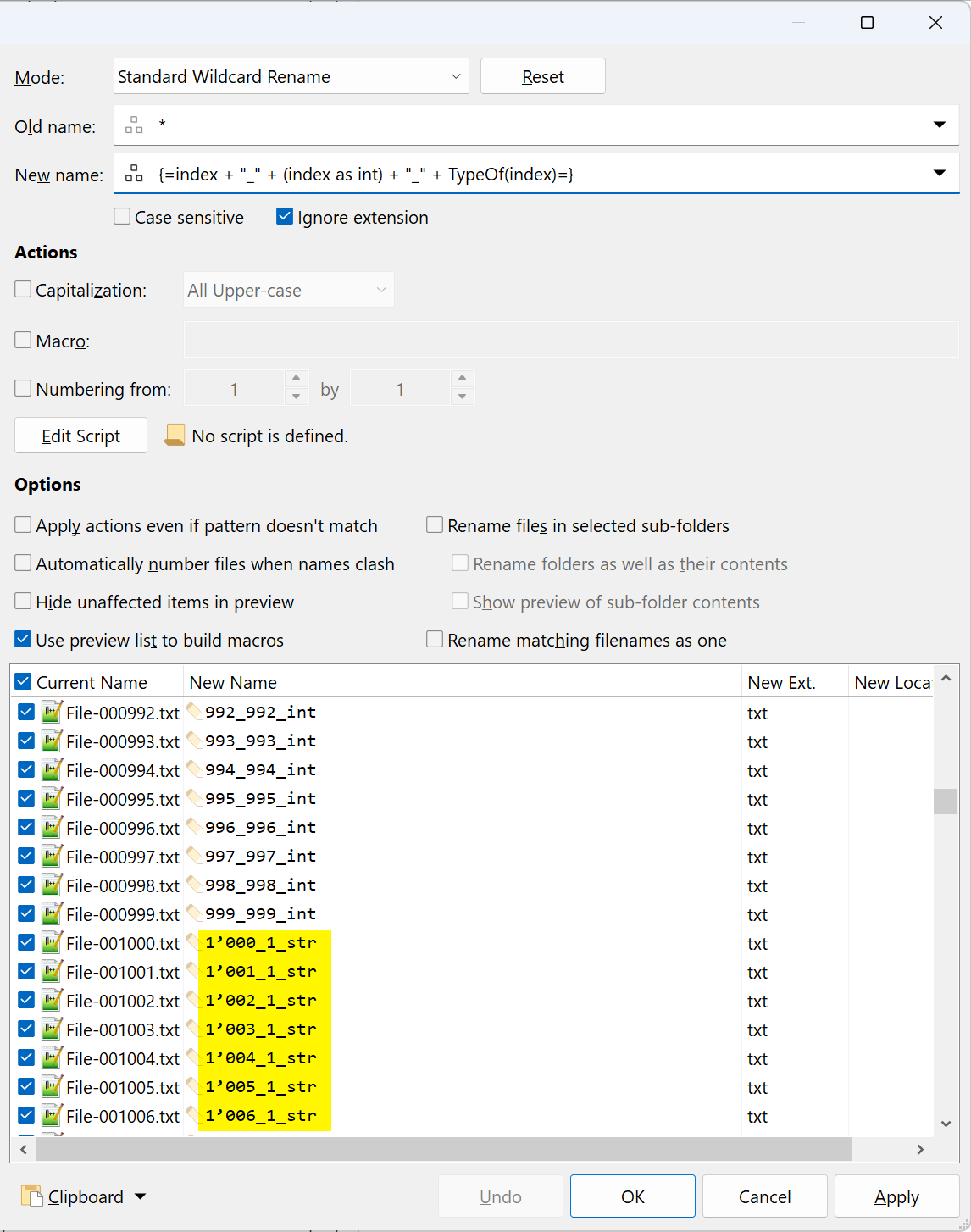
Task: Click the file icon of File-000992.txt
Action: (52, 713)
